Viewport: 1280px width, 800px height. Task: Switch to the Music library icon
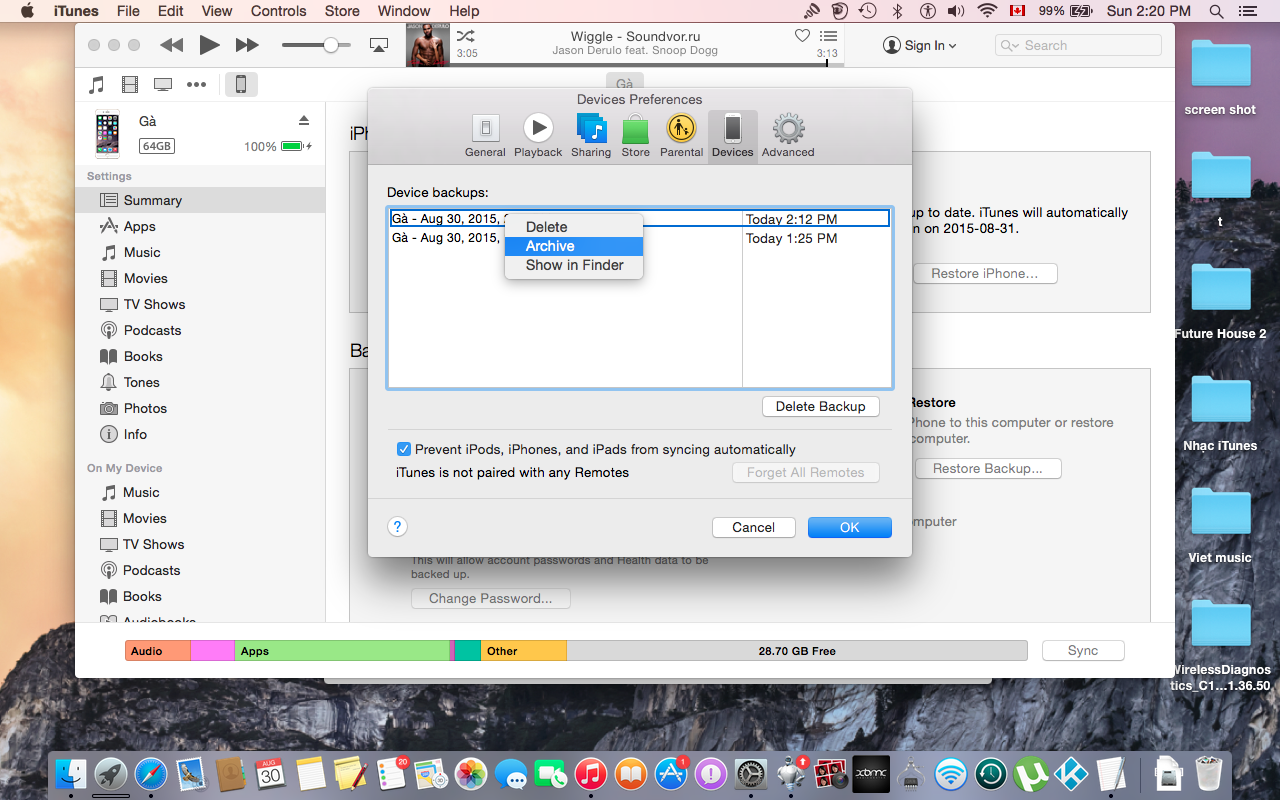tap(97, 84)
